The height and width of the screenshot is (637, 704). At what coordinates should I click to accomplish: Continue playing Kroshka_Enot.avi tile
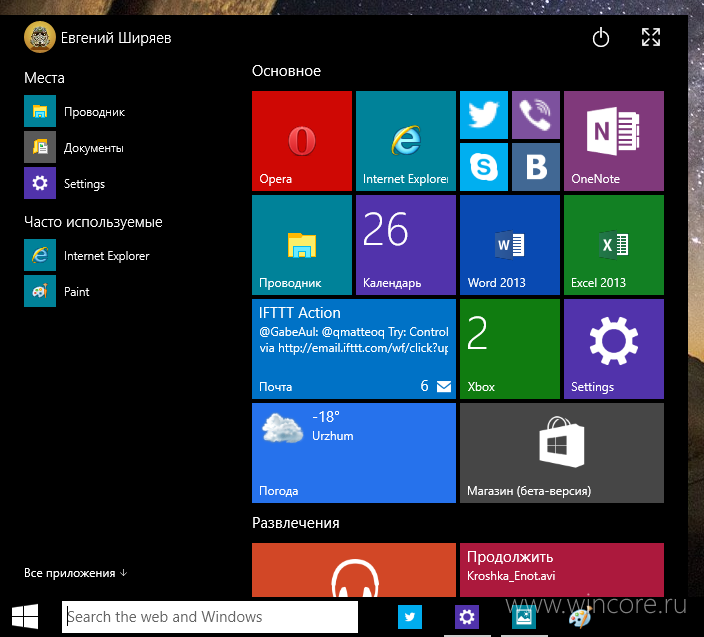(562, 570)
